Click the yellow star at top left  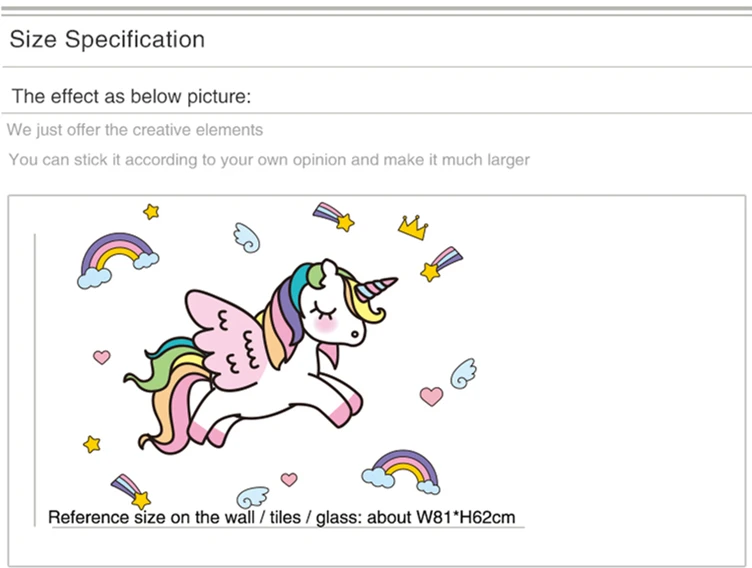[151, 211]
